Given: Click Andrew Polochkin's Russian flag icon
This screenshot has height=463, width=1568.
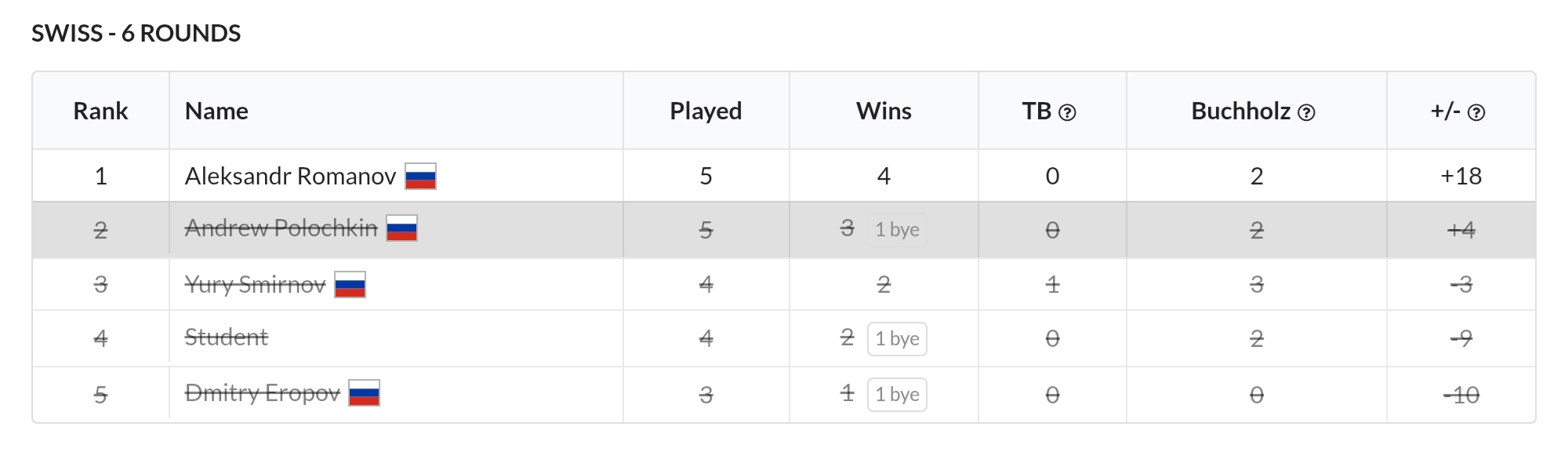Looking at the screenshot, I should tap(401, 228).
